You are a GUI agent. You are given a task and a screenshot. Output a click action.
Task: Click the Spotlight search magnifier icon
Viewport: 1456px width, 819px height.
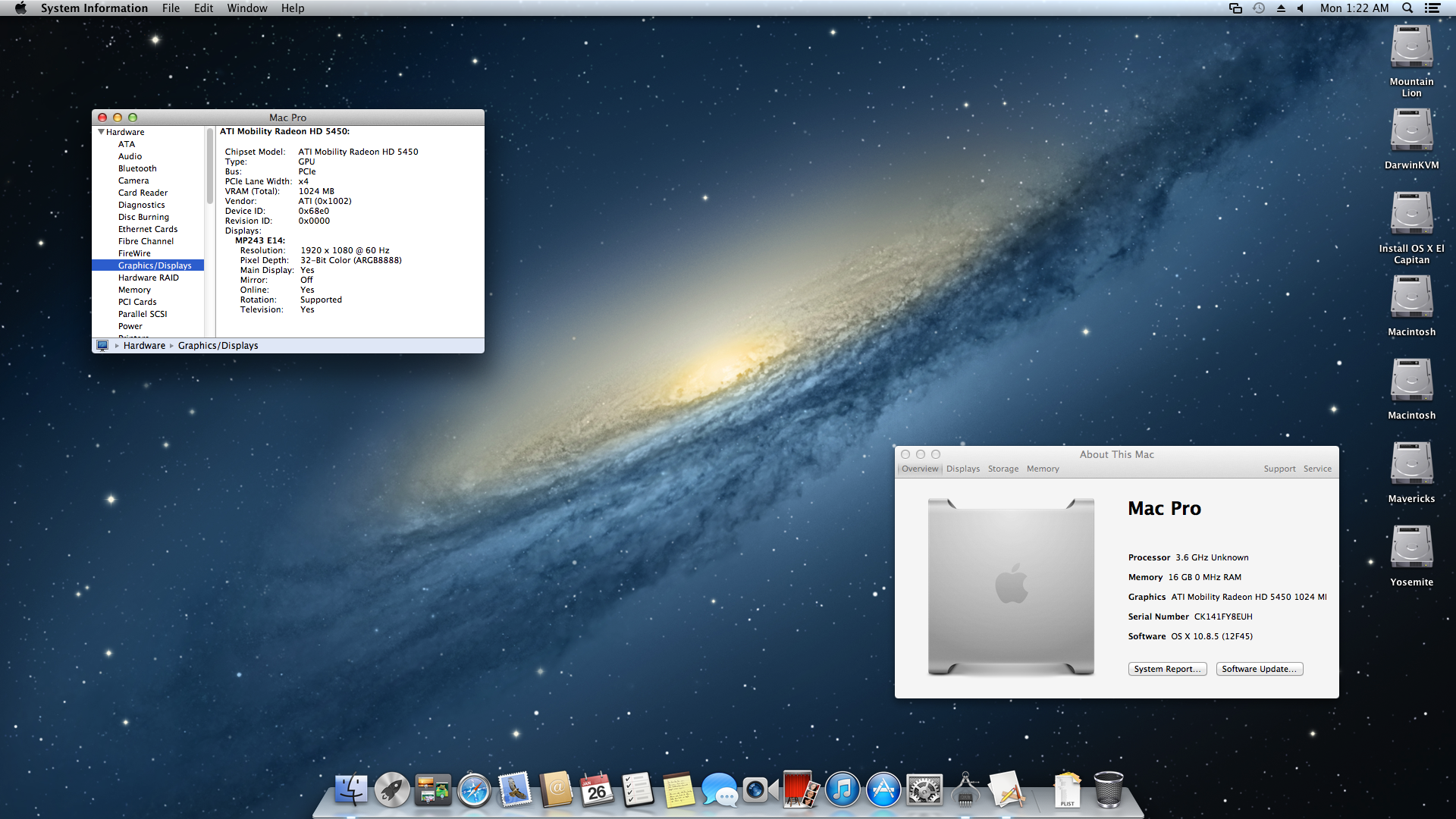pyautogui.click(x=1407, y=8)
